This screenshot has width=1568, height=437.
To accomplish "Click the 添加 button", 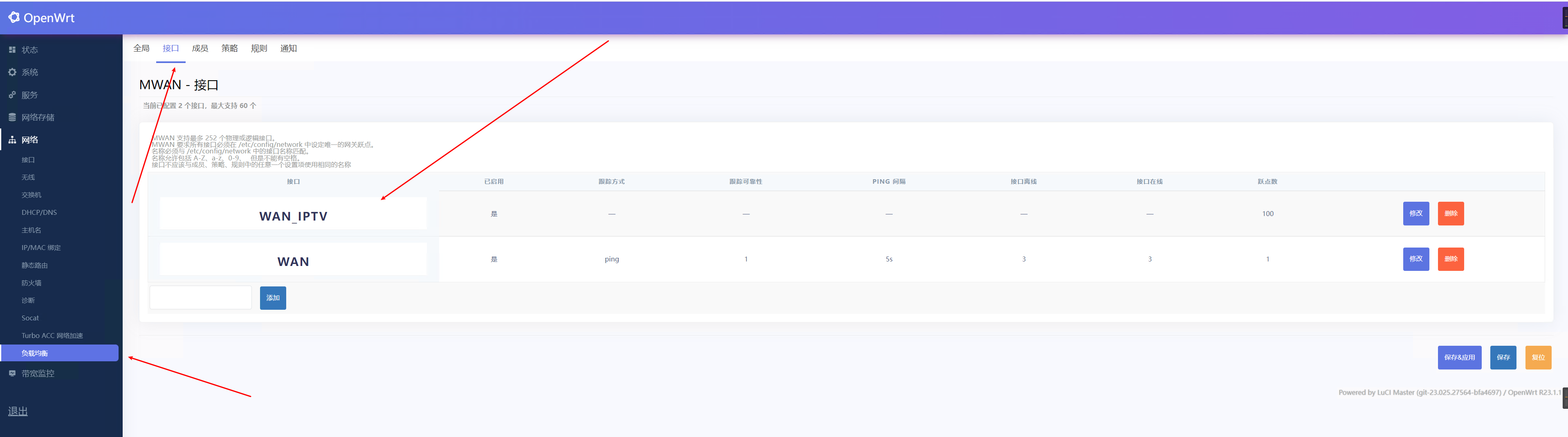I will coord(273,298).
